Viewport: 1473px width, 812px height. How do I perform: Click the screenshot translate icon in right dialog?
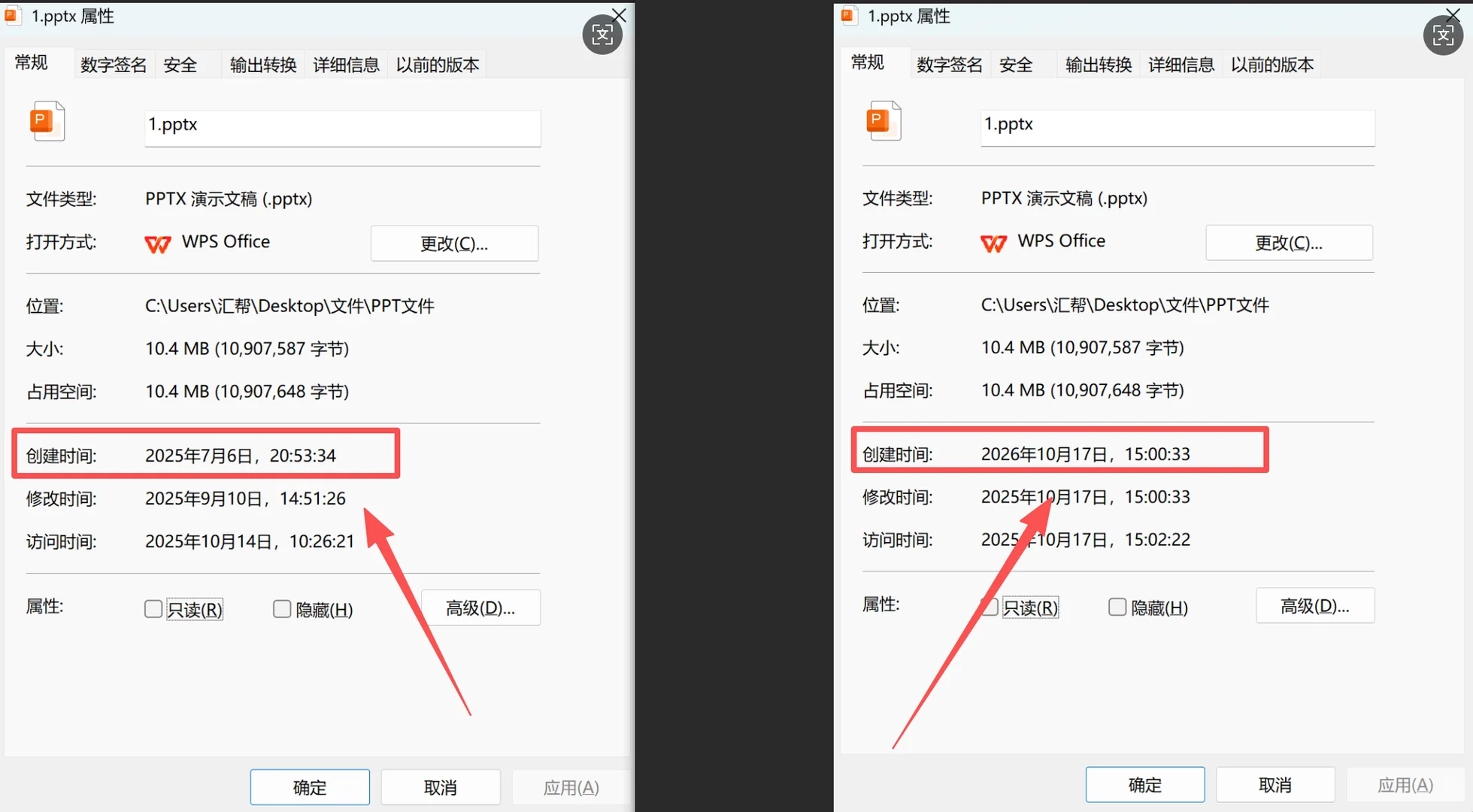point(1442,35)
